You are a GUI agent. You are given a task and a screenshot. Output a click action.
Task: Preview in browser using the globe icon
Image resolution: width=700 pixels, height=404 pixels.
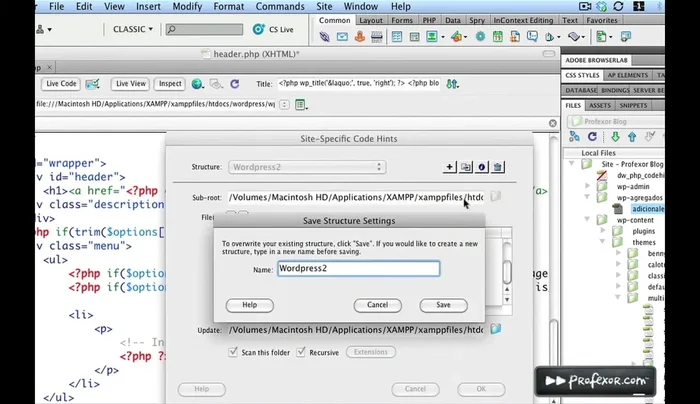point(196,83)
